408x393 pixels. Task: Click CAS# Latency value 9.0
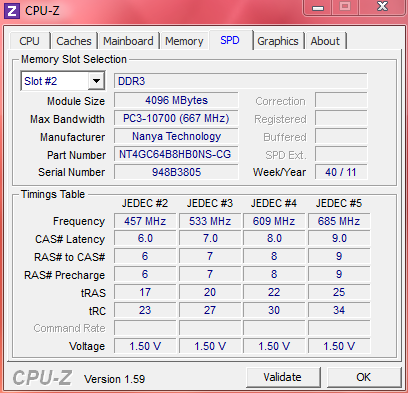coord(339,238)
